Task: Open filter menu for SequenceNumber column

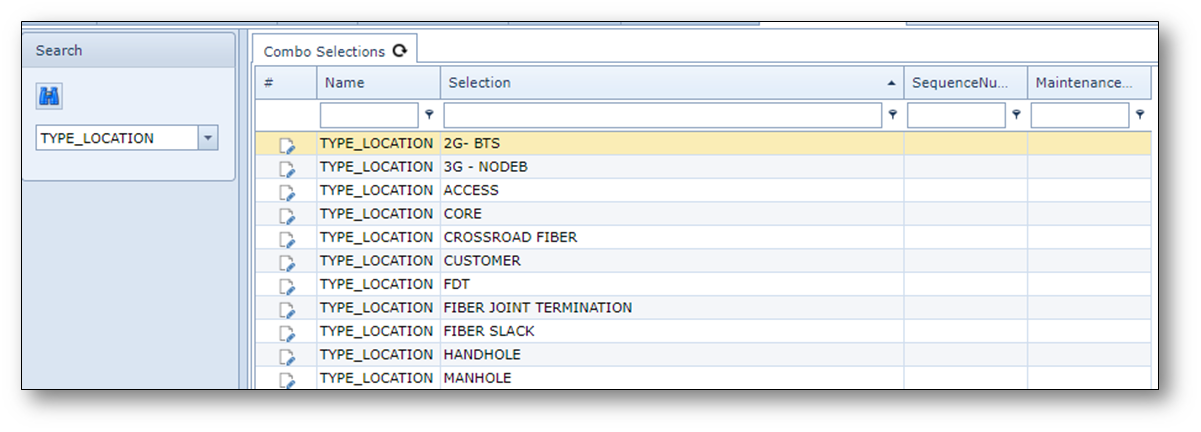Action: tap(1016, 116)
